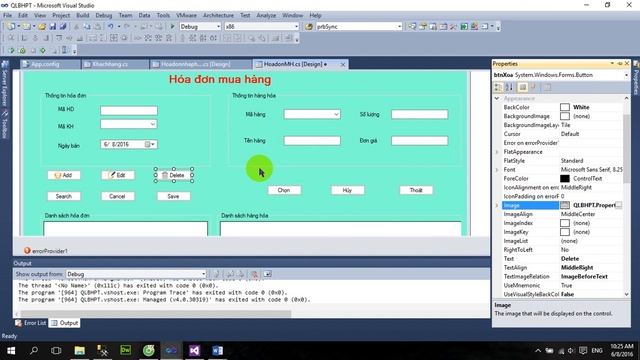Viewport: 640px width, 360px height.
Task: Open the Build menu
Action: pyautogui.click(x=82, y=15)
